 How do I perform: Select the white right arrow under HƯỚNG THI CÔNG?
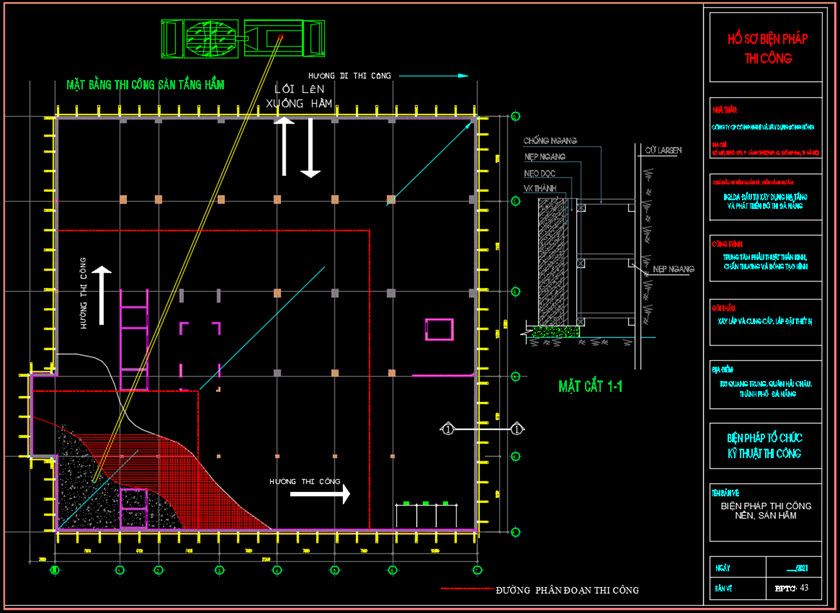[320, 494]
